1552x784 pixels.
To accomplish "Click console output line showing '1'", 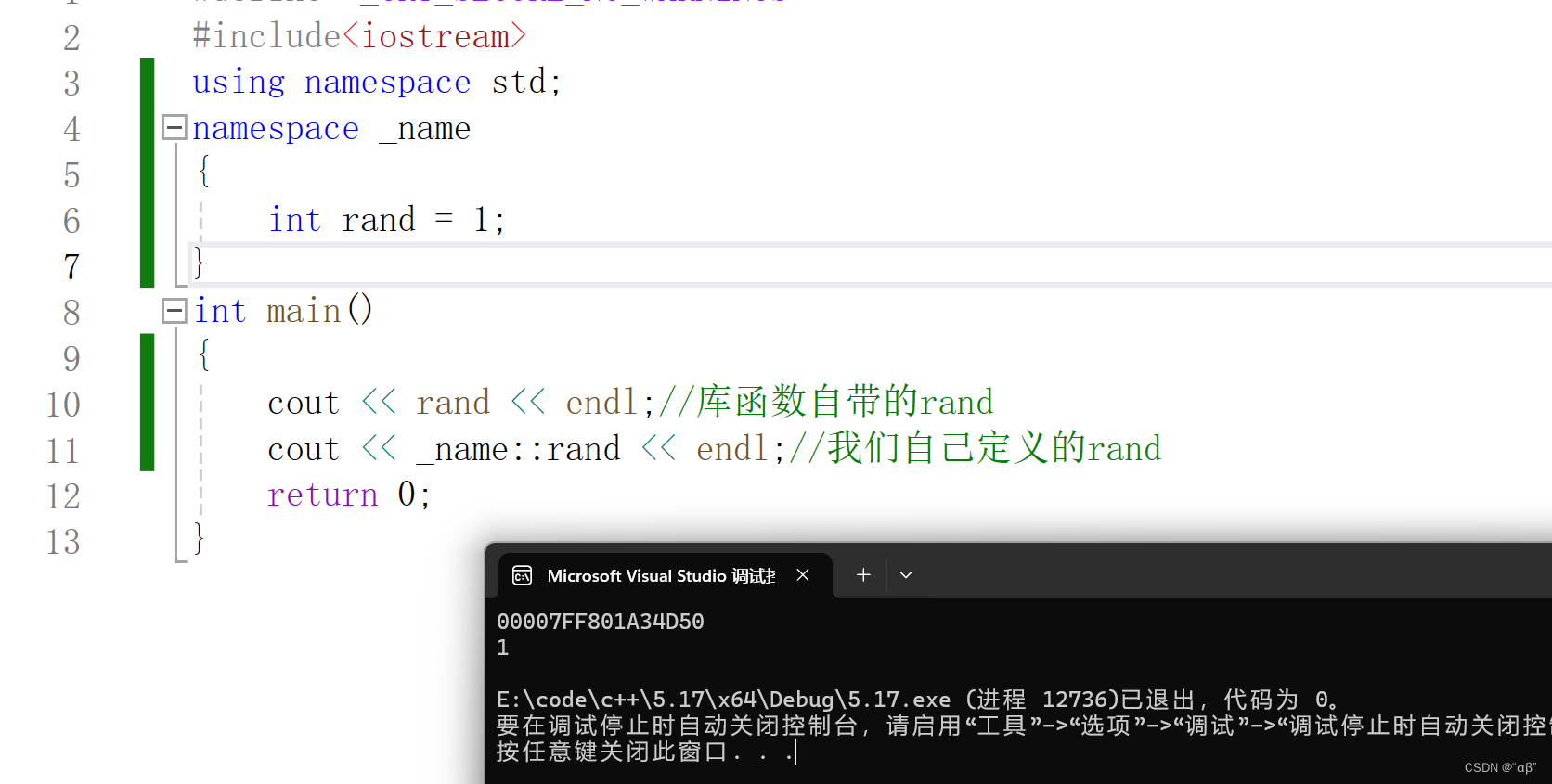I will coord(502,648).
